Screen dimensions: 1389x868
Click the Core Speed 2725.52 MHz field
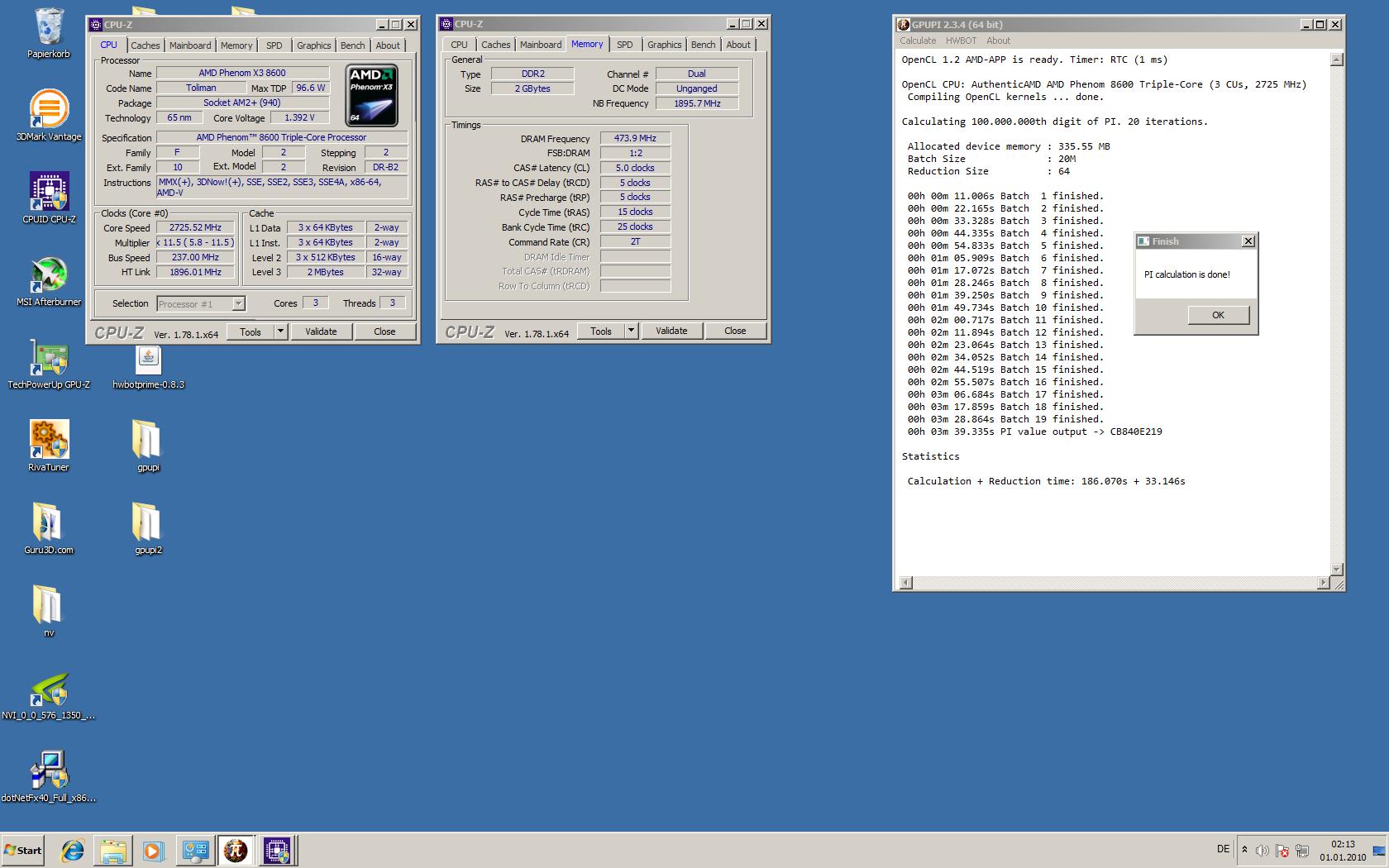pos(195,227)
